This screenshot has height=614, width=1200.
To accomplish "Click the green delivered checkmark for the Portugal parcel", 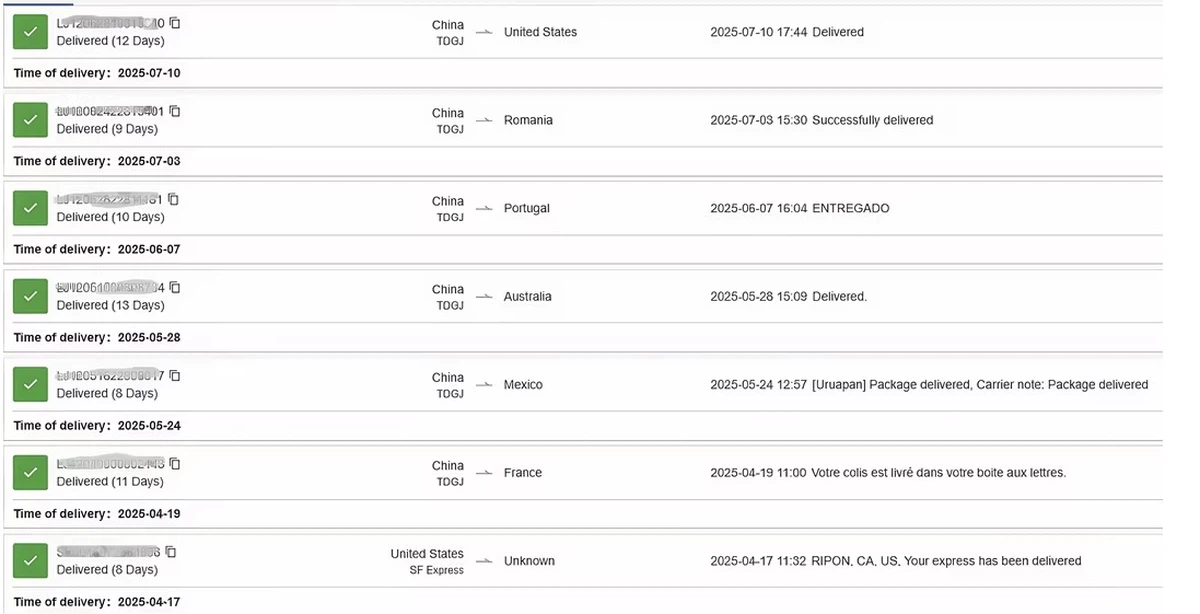I will [x=30, y=207].
